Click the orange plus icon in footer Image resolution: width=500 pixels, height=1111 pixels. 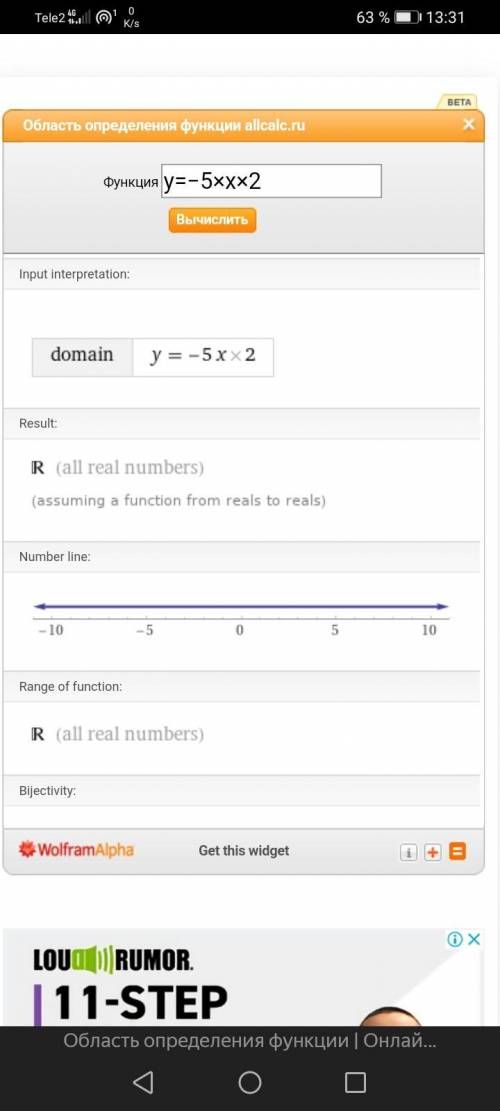pos(433,852)
